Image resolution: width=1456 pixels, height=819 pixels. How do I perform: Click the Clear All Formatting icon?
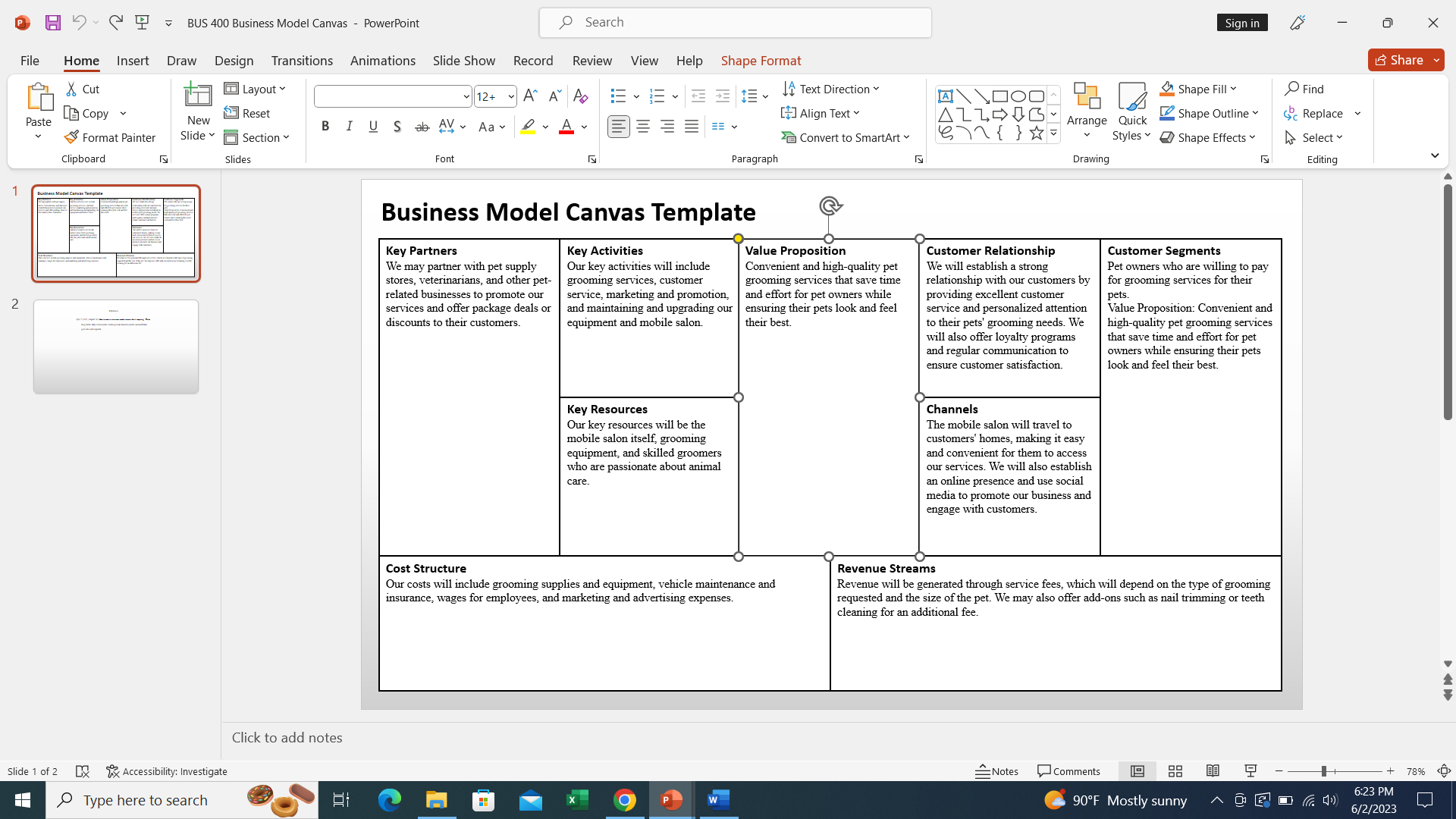(580, 96)
